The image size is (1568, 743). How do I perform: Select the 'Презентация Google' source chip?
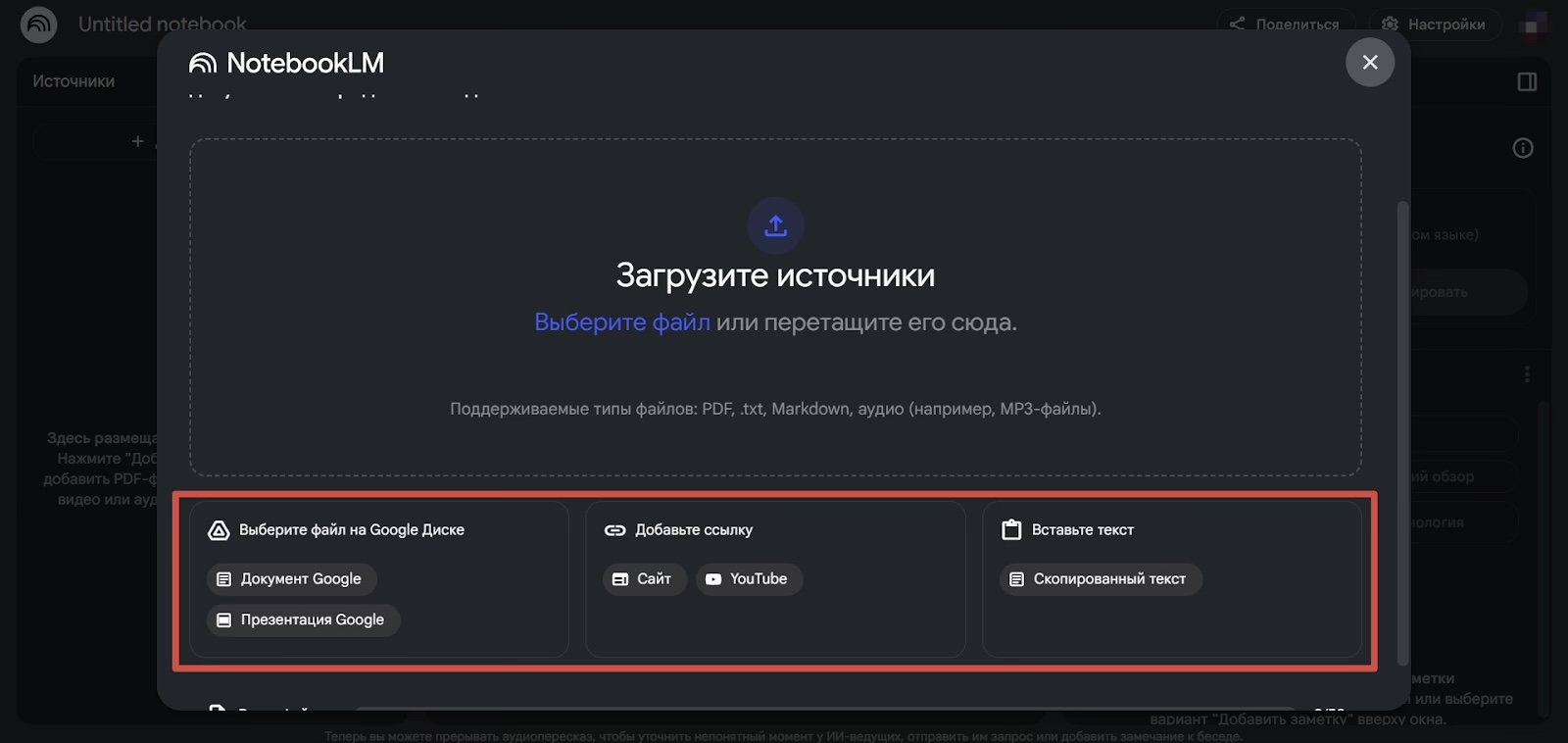click(x=304, y=619)
